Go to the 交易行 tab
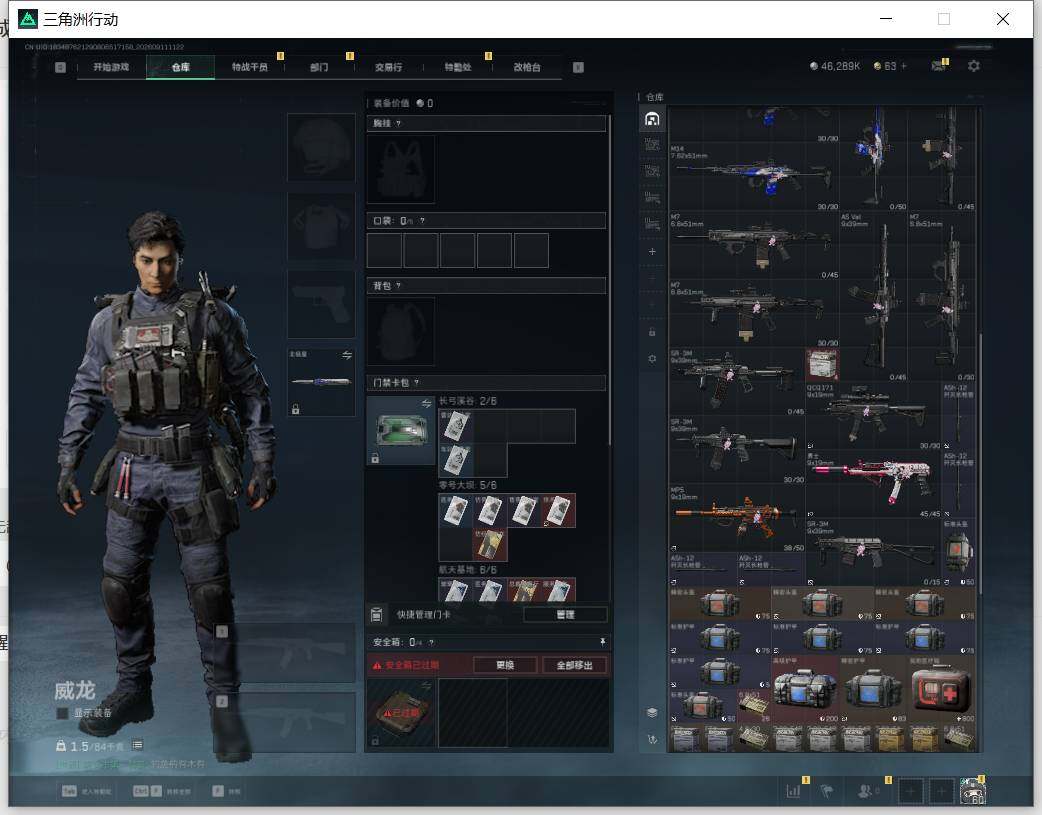Screen dimensions: 1042x815 388,67
